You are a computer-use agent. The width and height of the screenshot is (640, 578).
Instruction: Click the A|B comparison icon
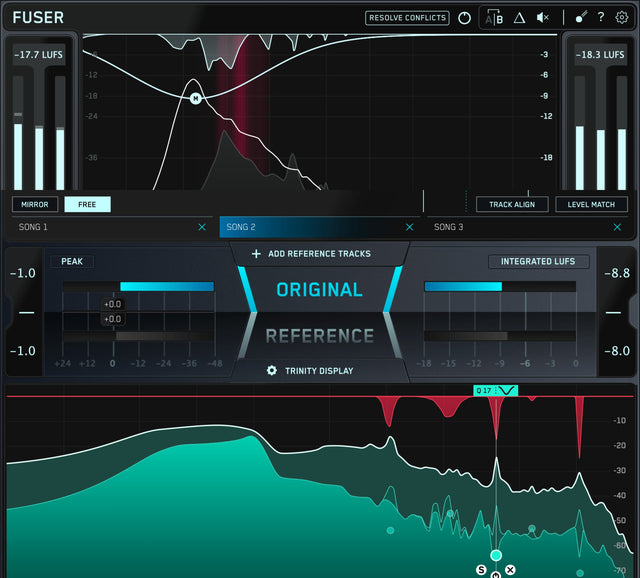coord(493,18)
